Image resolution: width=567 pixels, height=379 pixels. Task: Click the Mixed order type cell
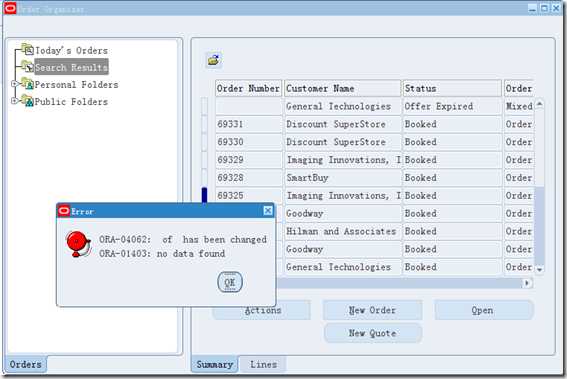click(519, 106)
